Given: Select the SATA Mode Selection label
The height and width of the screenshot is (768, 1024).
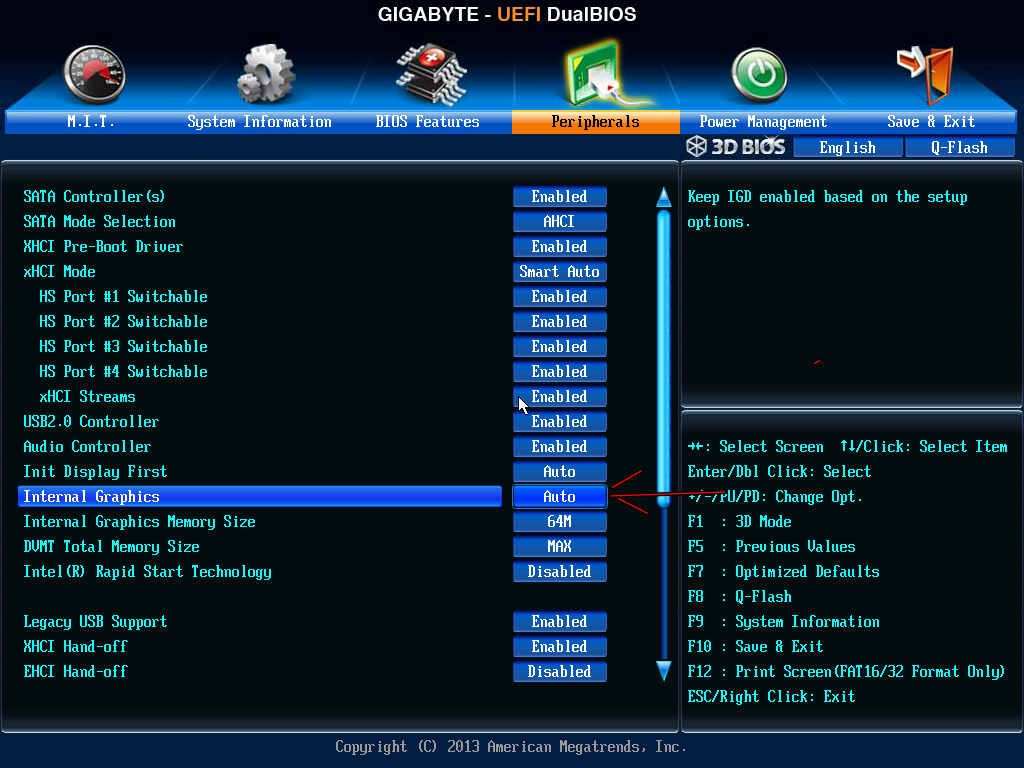Looking at the screenshot, I should point(99,221).
